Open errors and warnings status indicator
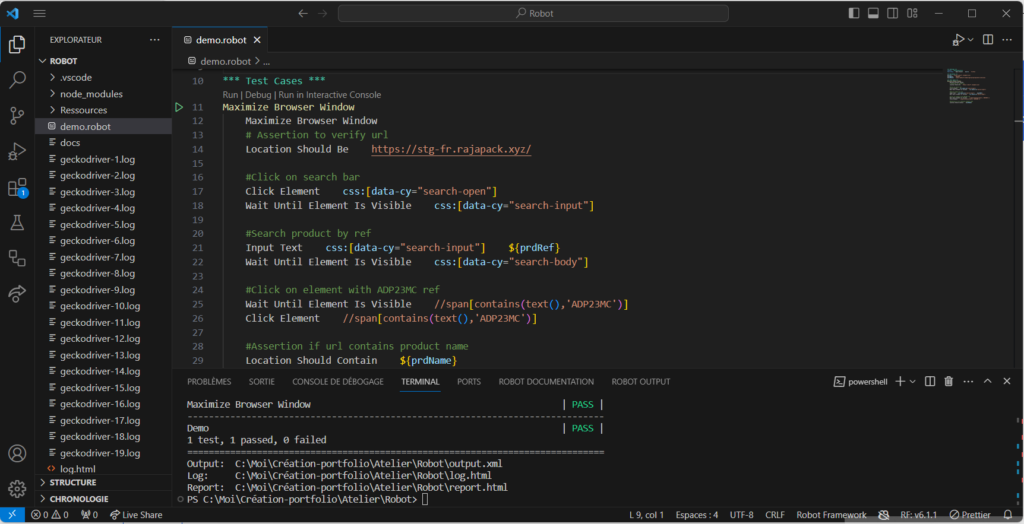This screenshot has width=1024, height=524. point(50,515)
